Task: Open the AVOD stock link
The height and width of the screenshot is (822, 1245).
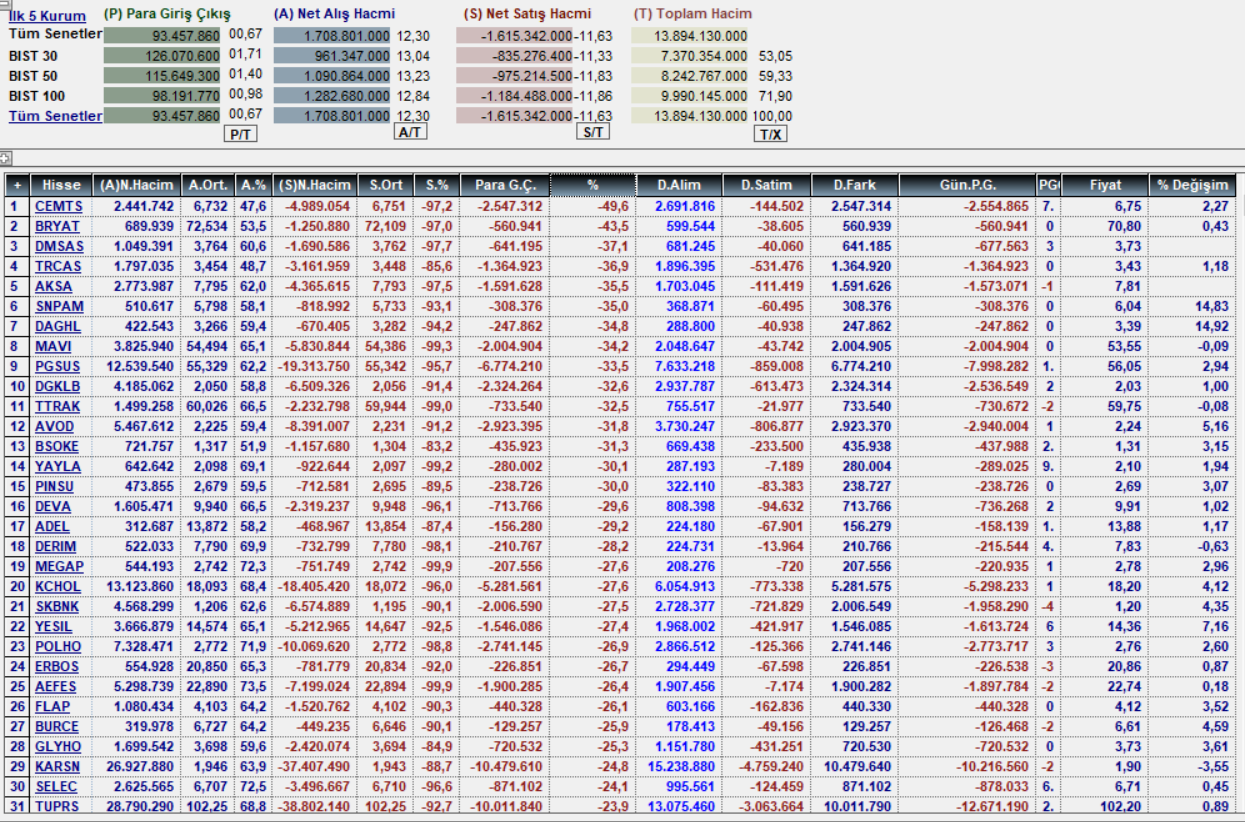Action: tap(54, 426)
